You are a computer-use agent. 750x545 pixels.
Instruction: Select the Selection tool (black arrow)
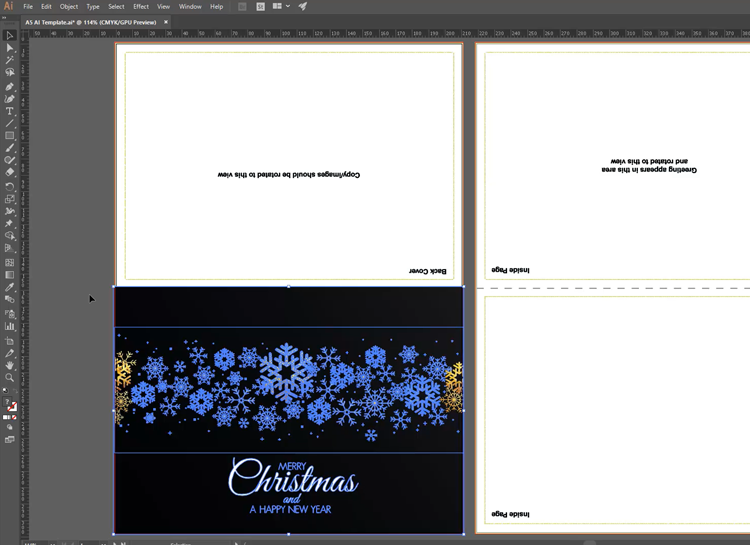coord(10,35)
